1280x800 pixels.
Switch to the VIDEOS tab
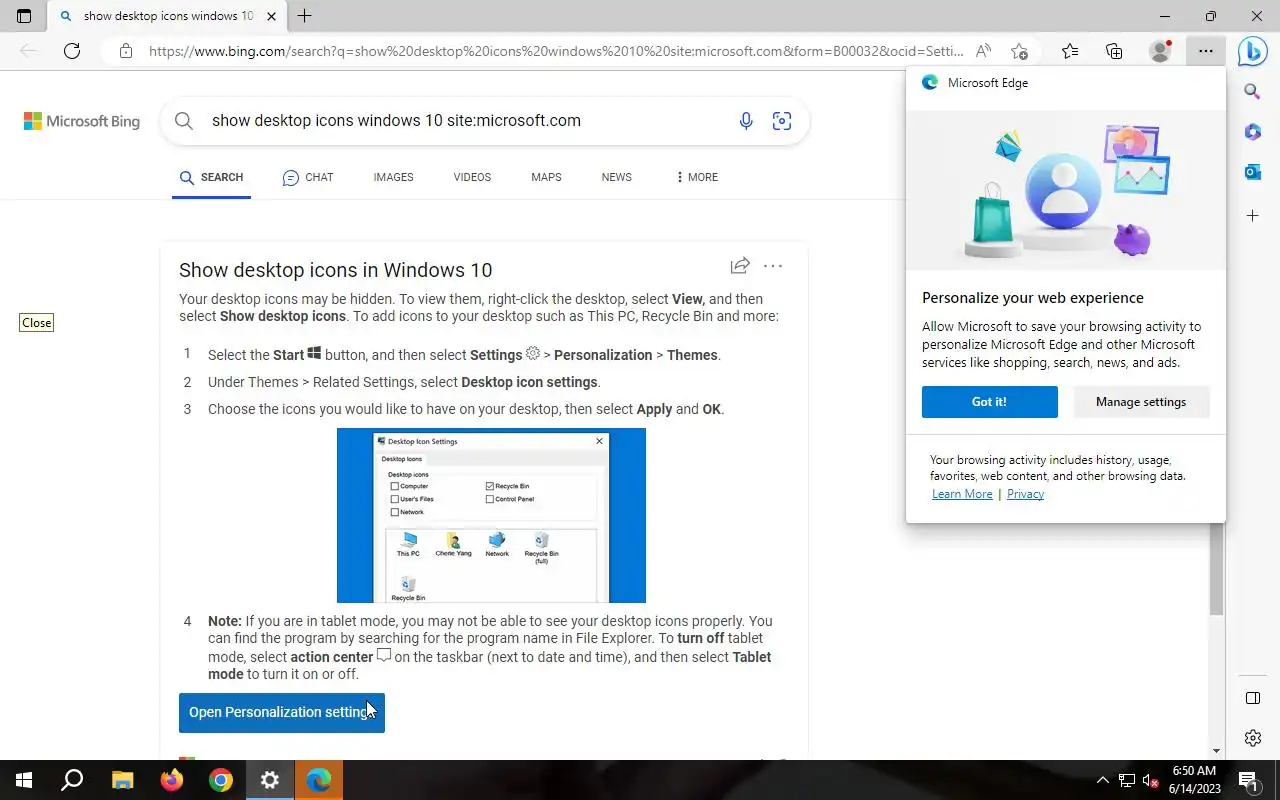pos(472,177)
